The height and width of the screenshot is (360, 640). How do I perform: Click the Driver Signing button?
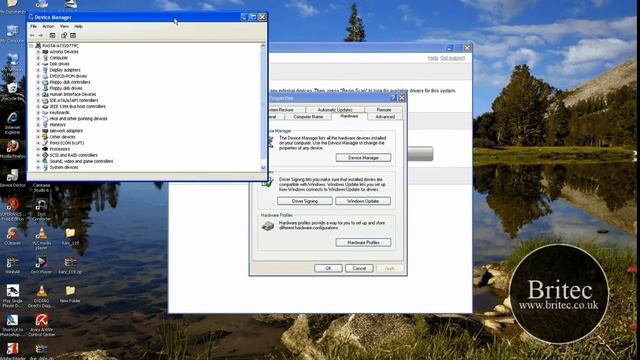coord(305,201)
